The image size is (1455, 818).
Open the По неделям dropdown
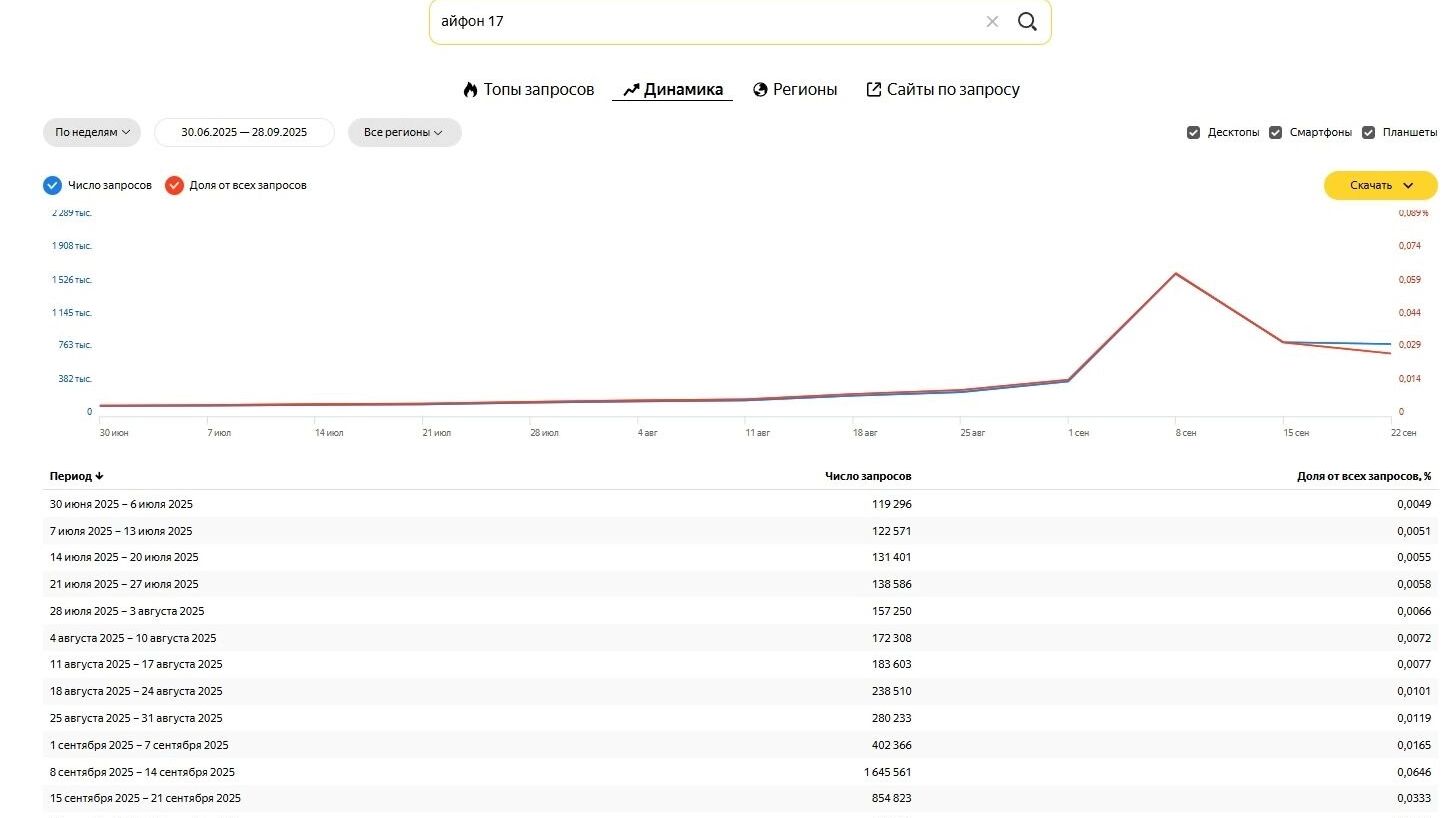[92, 132]
